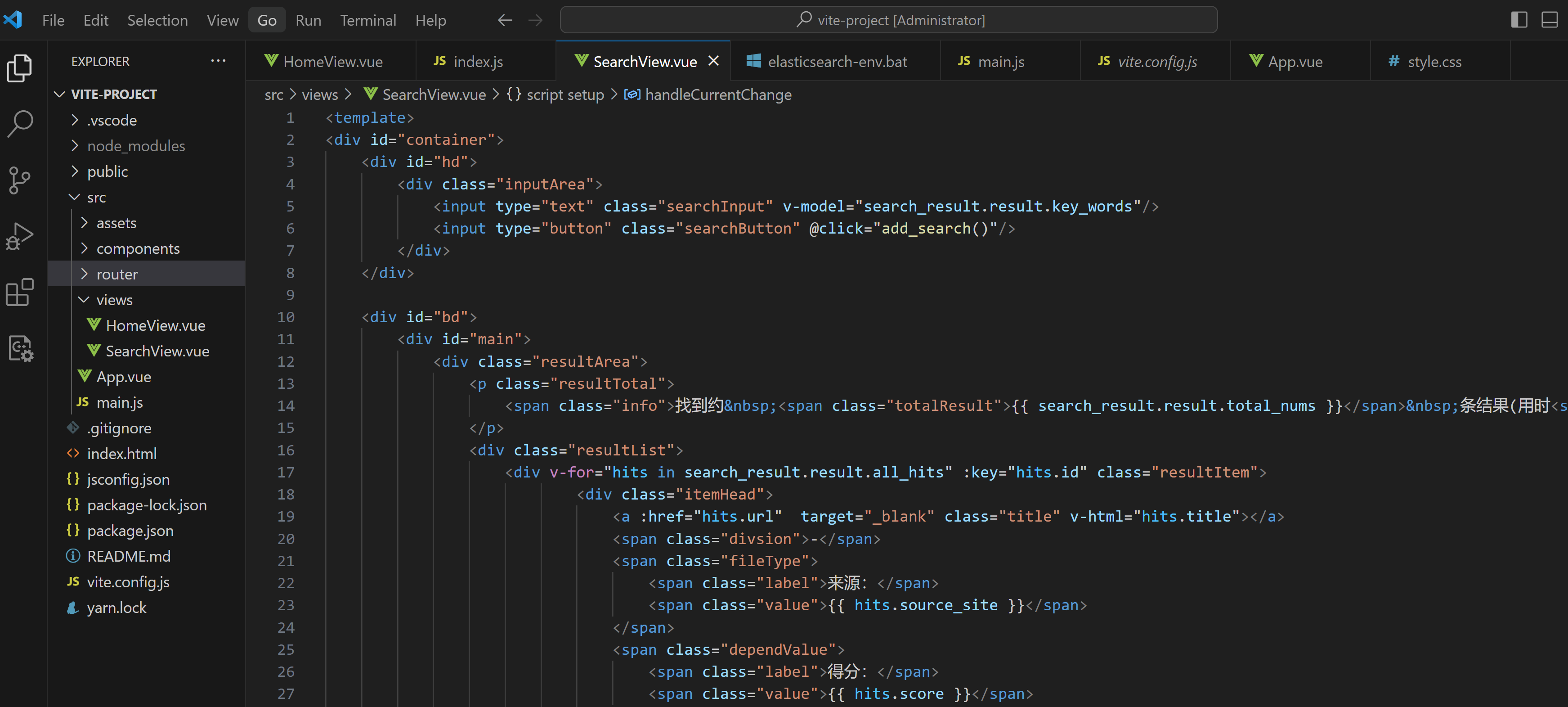Open the Selection menu
The height and width of the screenshot is (707, 1568).
pos(157,20)
